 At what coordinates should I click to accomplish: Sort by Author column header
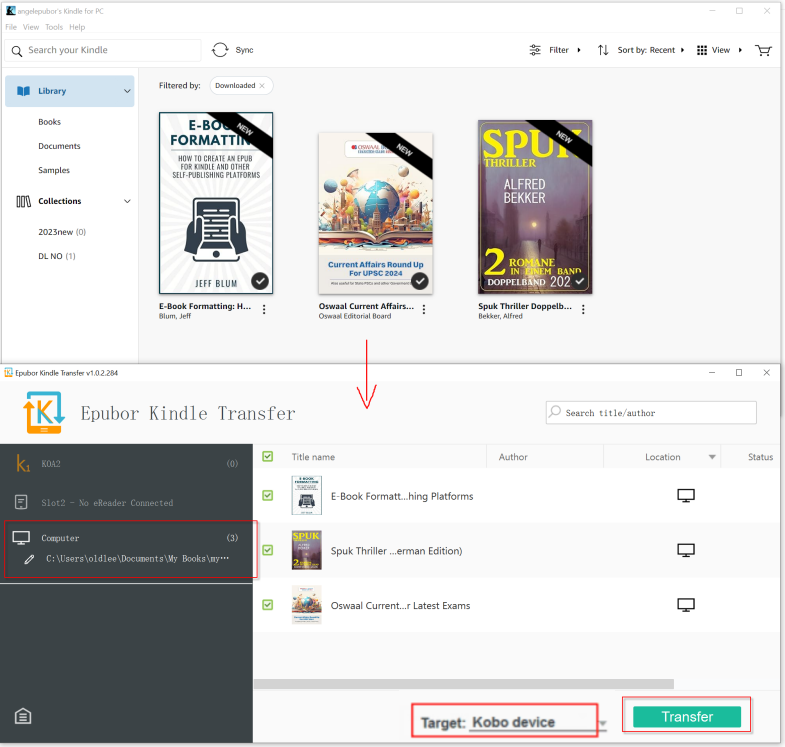513,457
